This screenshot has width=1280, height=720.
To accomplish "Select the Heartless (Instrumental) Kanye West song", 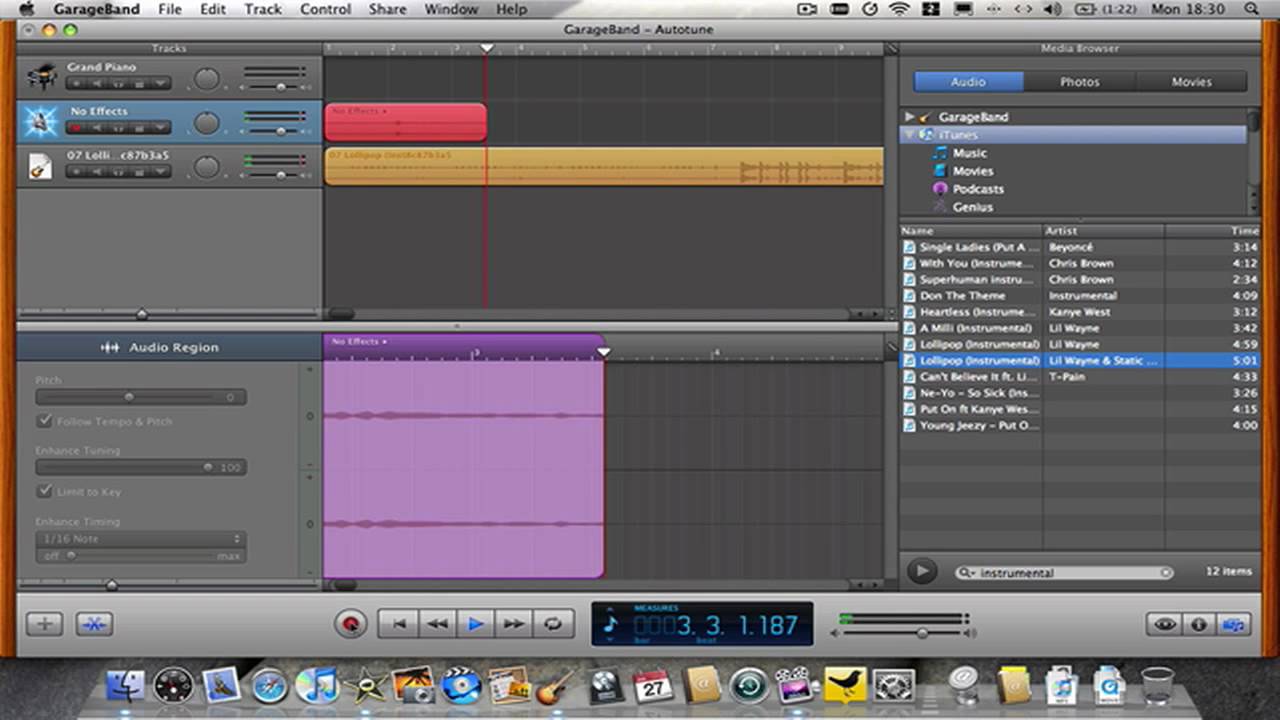I will 1080,312.
